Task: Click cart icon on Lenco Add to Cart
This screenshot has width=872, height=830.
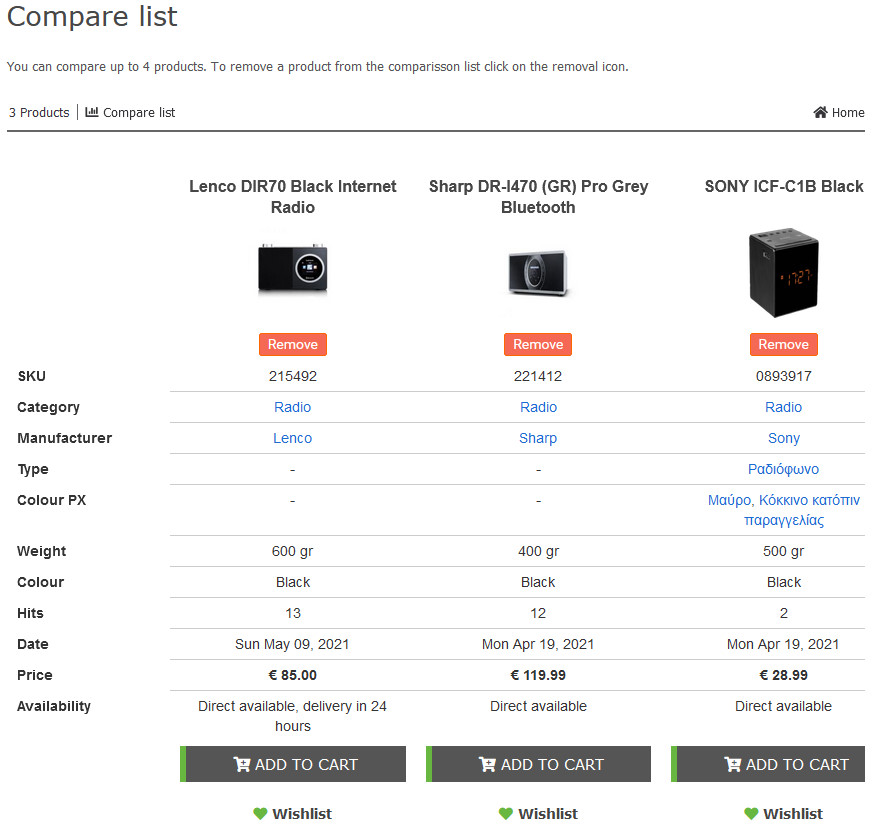Action: (242, 764)
